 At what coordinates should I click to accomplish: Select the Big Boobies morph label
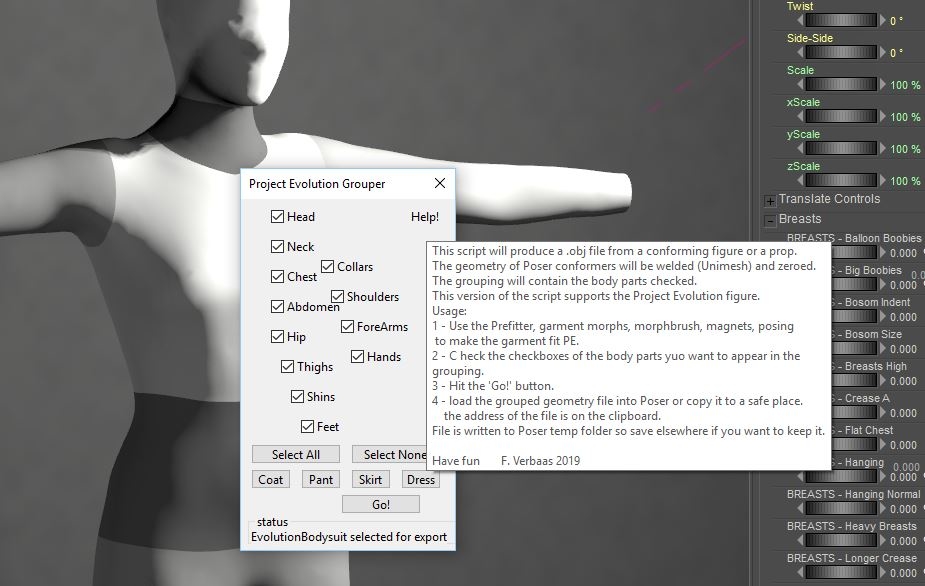pos(867,270)
